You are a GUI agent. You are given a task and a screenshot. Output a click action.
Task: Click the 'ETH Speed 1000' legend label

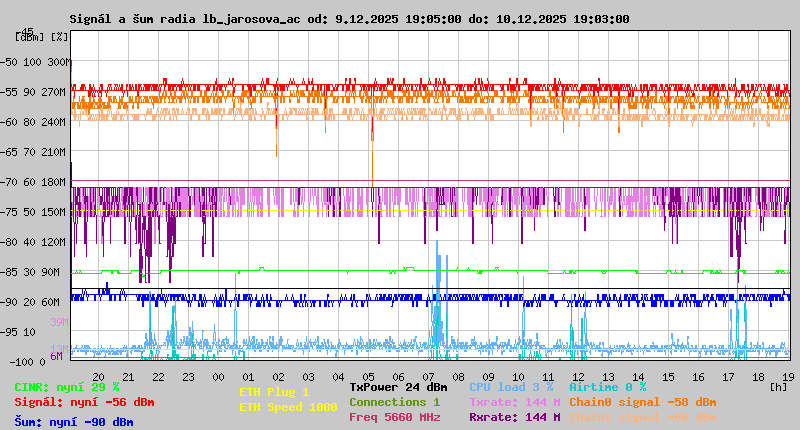click(x=288, y=407)
